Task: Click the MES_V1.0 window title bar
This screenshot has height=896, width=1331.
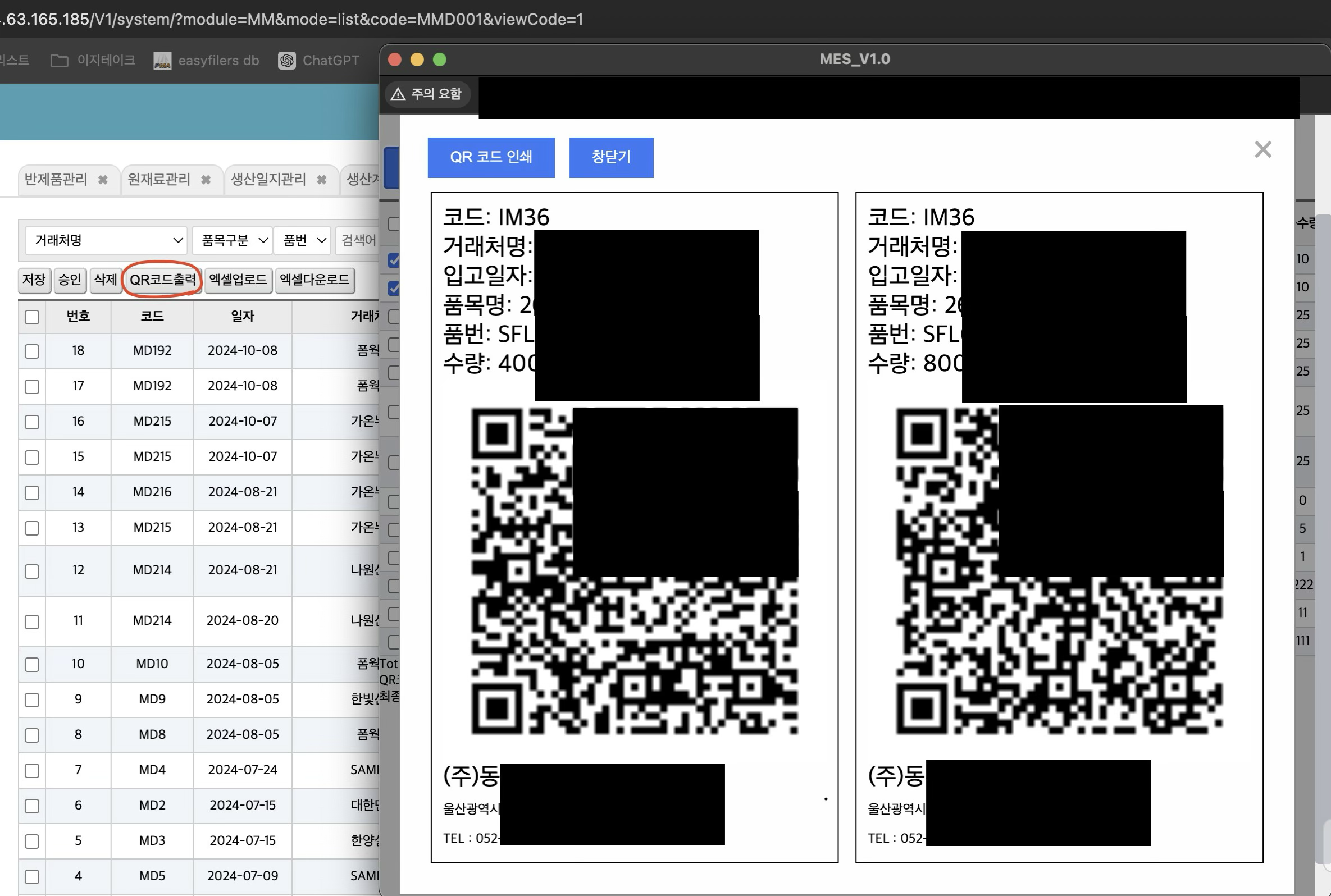Action: click(x=855, y=60)
